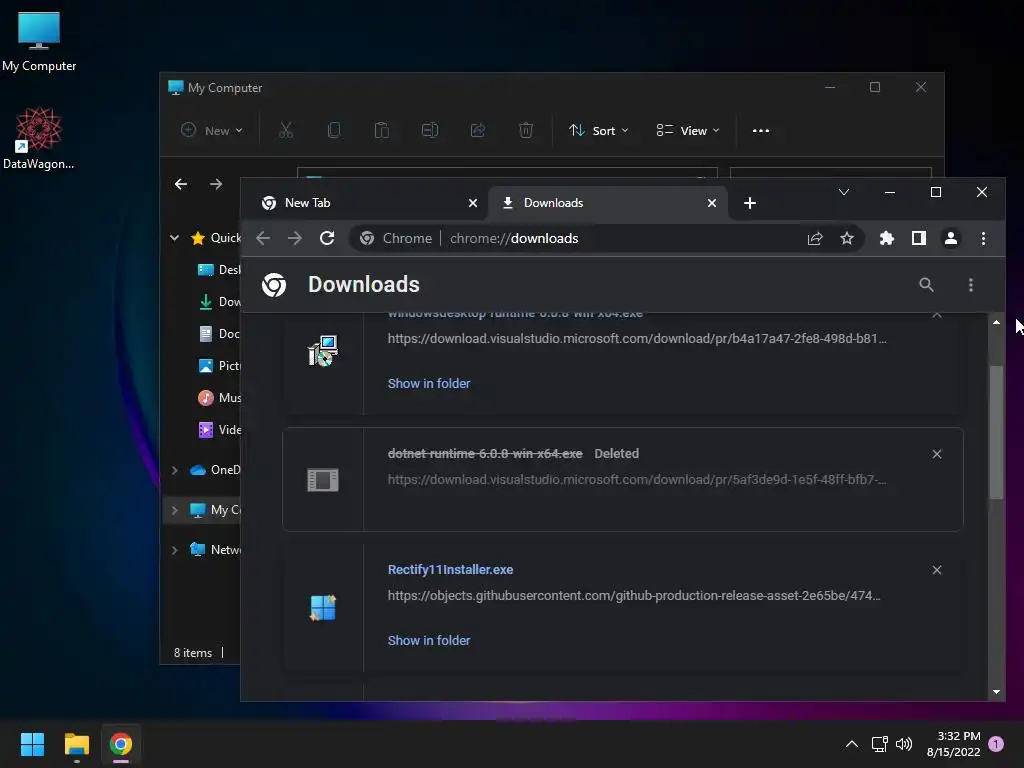Expand Network tree node
Image resolution: width=1024 pixels, height=768 pixels.
(x=174, y=550)
